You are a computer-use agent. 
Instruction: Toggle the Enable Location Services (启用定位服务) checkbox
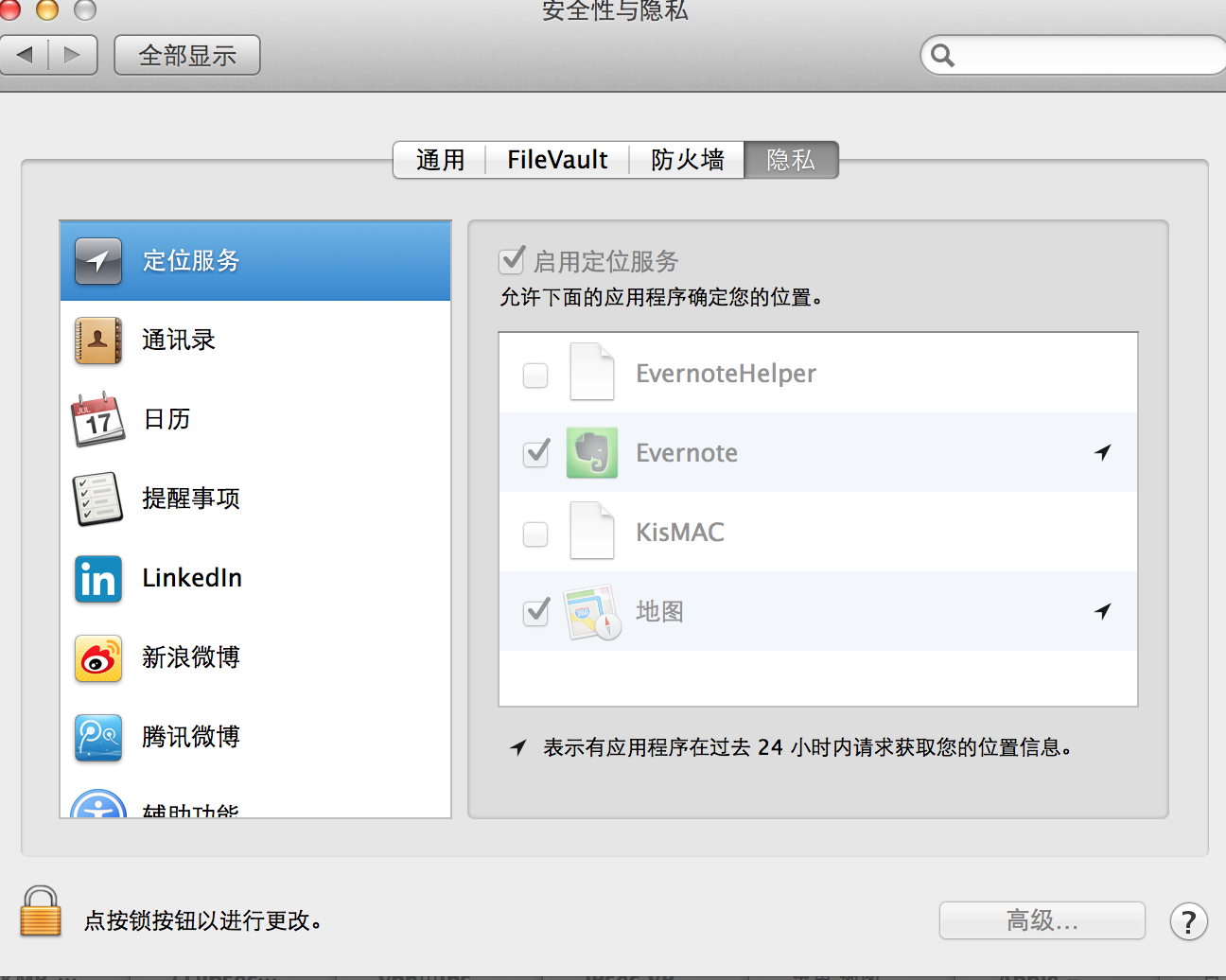click(512, 260)
